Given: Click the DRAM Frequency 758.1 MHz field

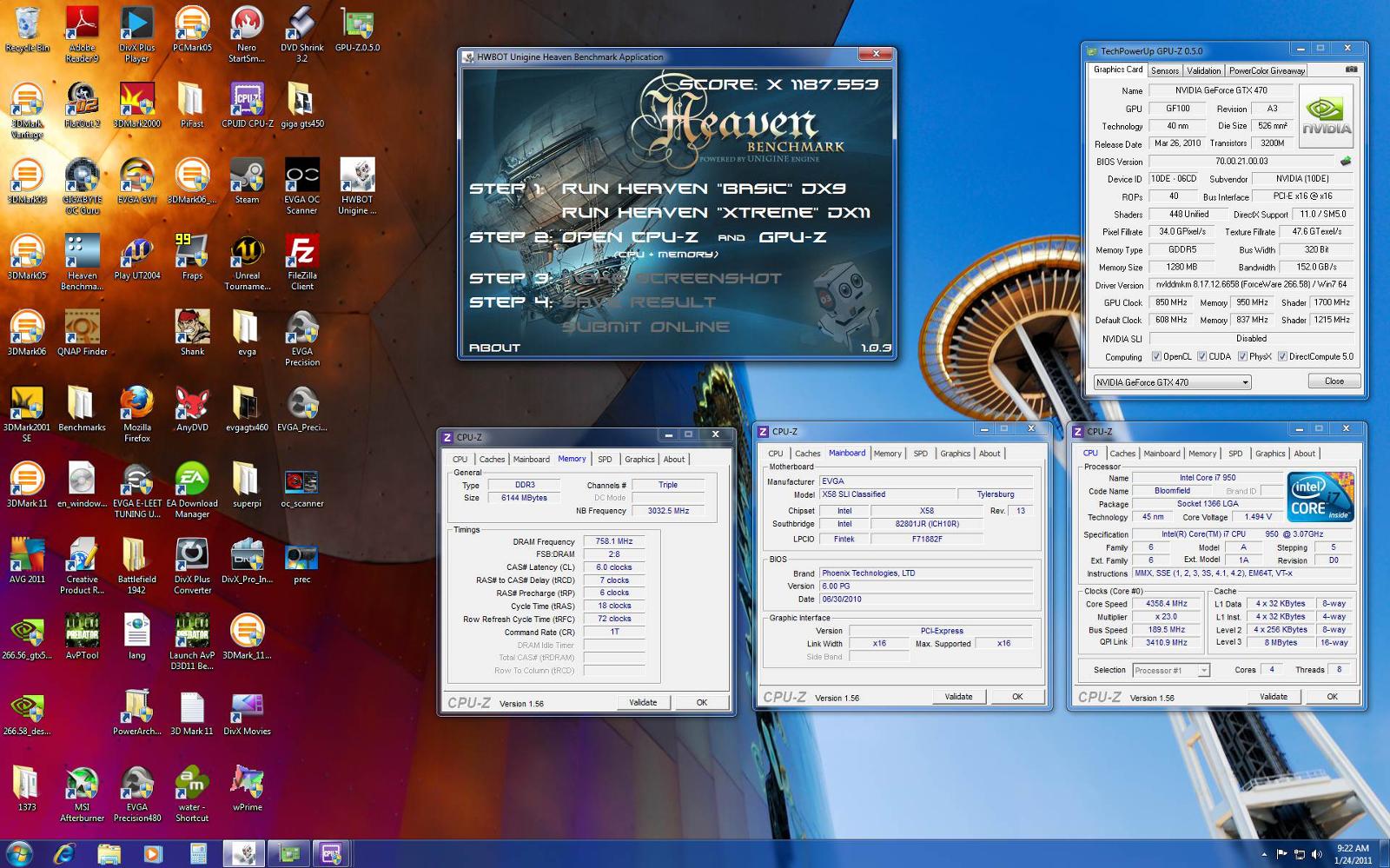Looking at the screenshot, I should tap(614, 541).
